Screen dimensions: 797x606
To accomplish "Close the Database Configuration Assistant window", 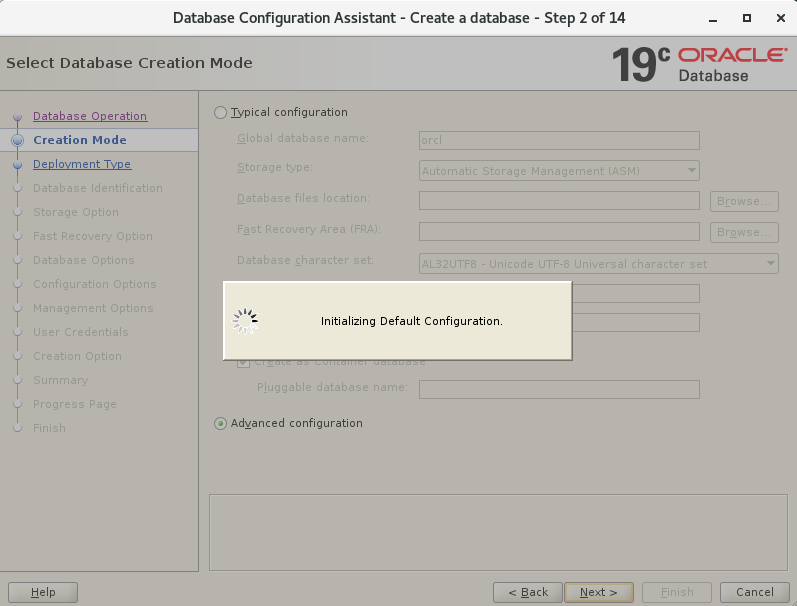I will pos(781,18).
